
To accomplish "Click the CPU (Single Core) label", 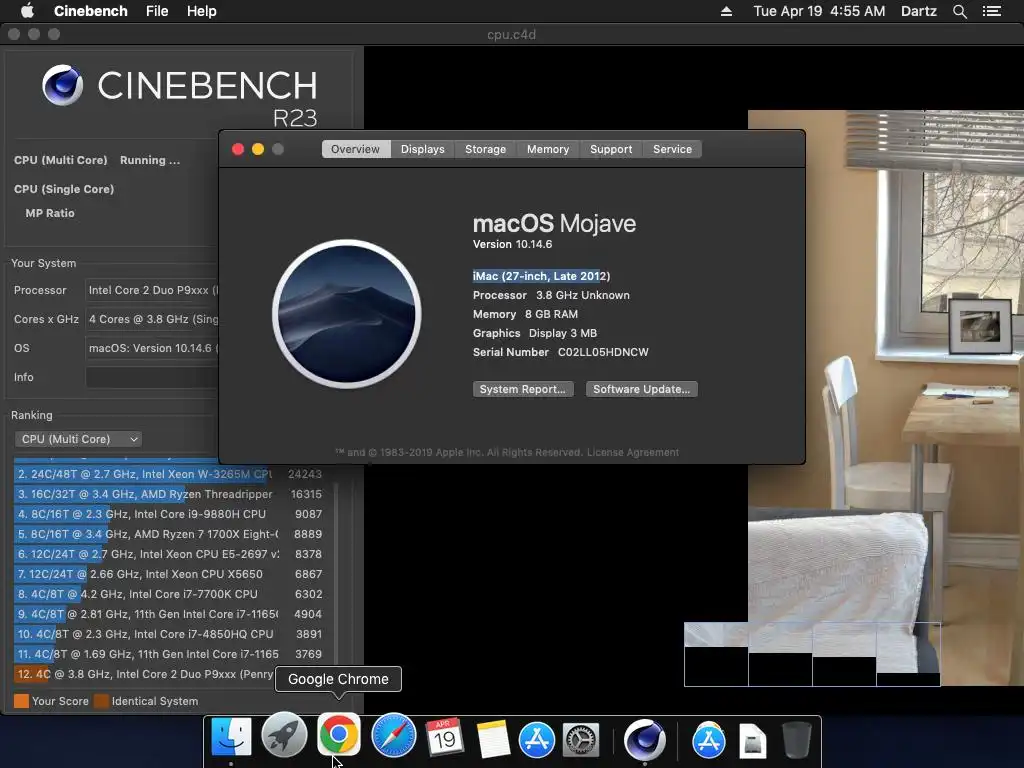I will coord(64,189).
